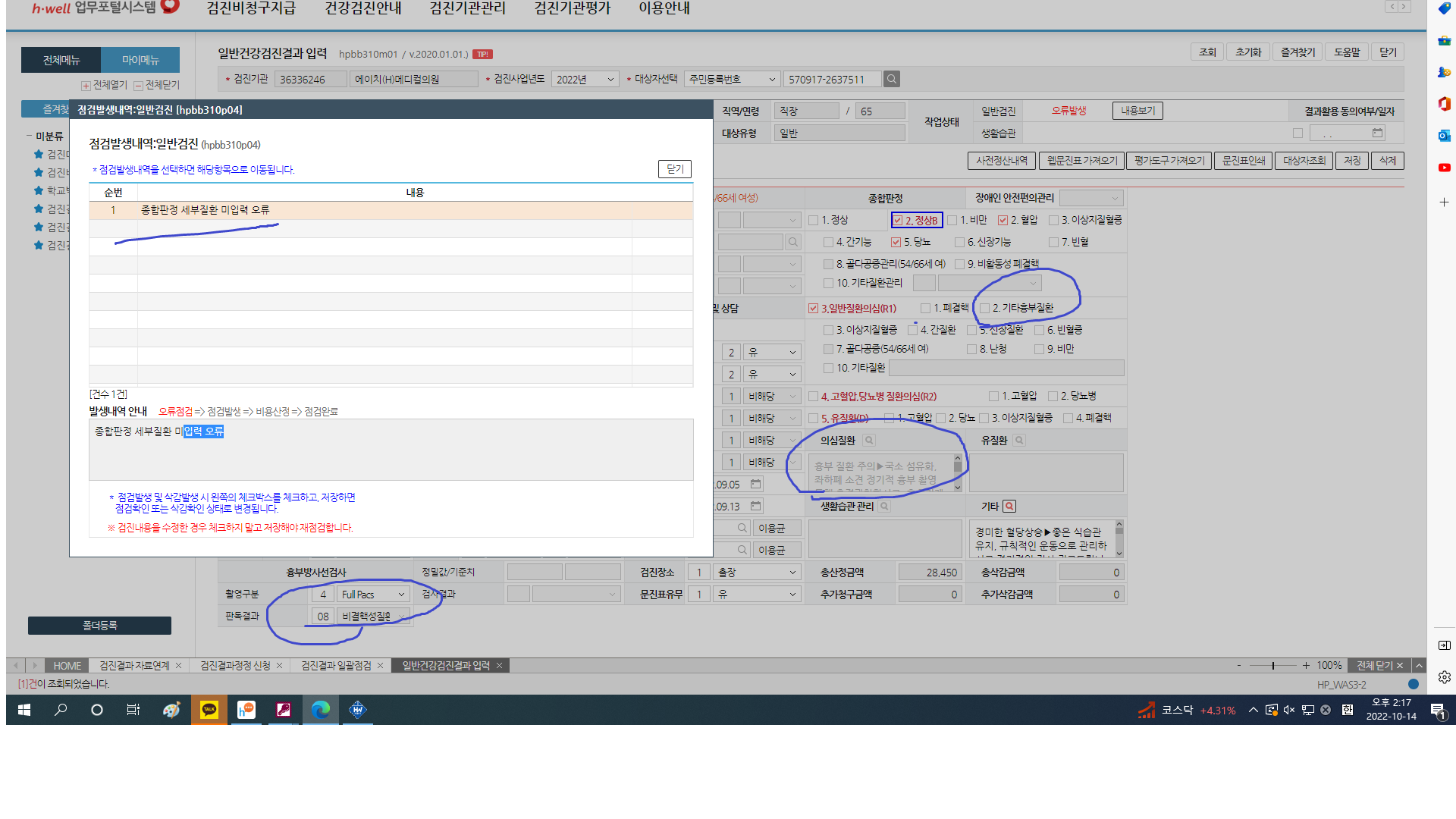The height and width of the screenshot is (819, 1456).
Task: Click the magnifier icon beside 의심질환
Action: click(869, 441)
